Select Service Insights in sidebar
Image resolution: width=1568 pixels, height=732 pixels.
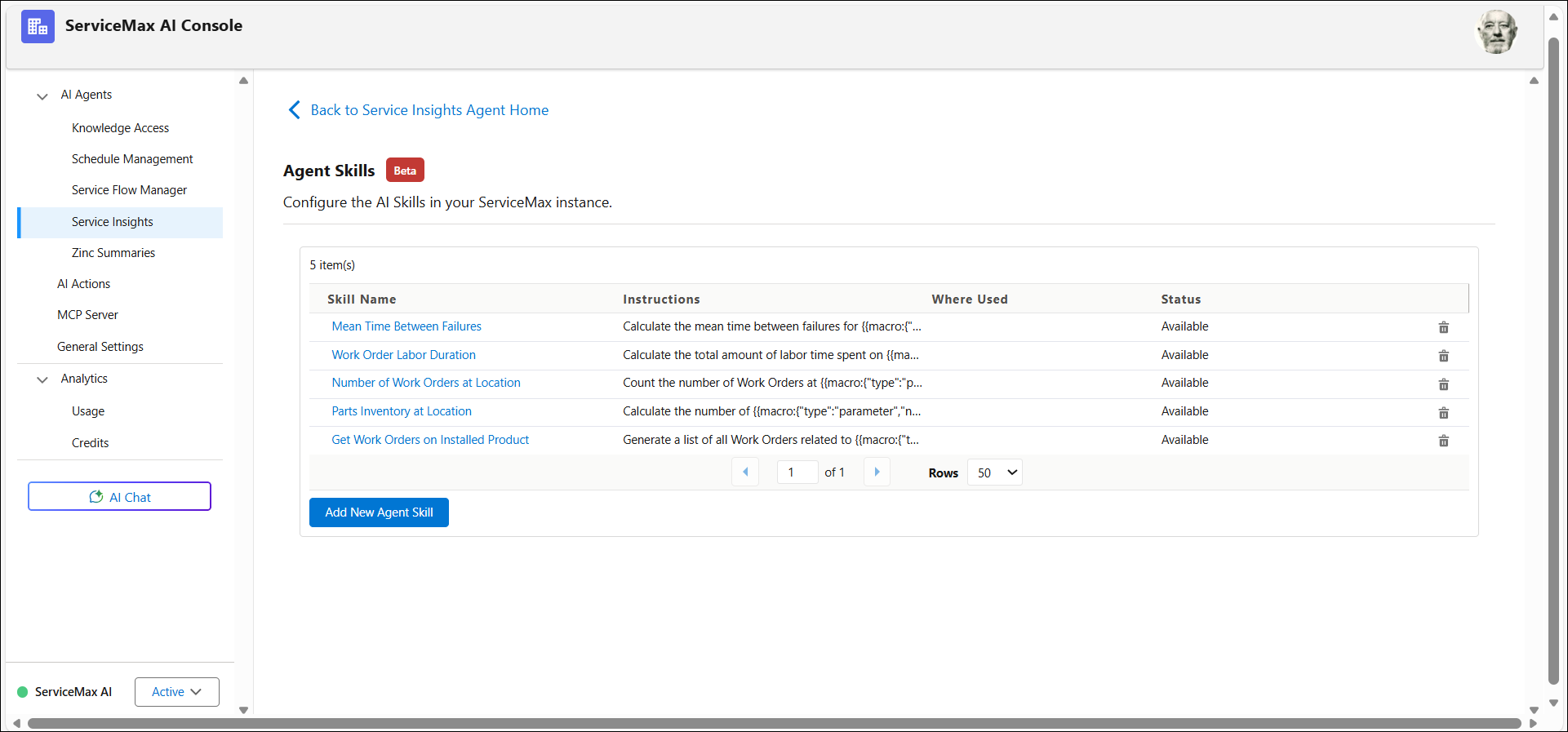pos(120,222)
